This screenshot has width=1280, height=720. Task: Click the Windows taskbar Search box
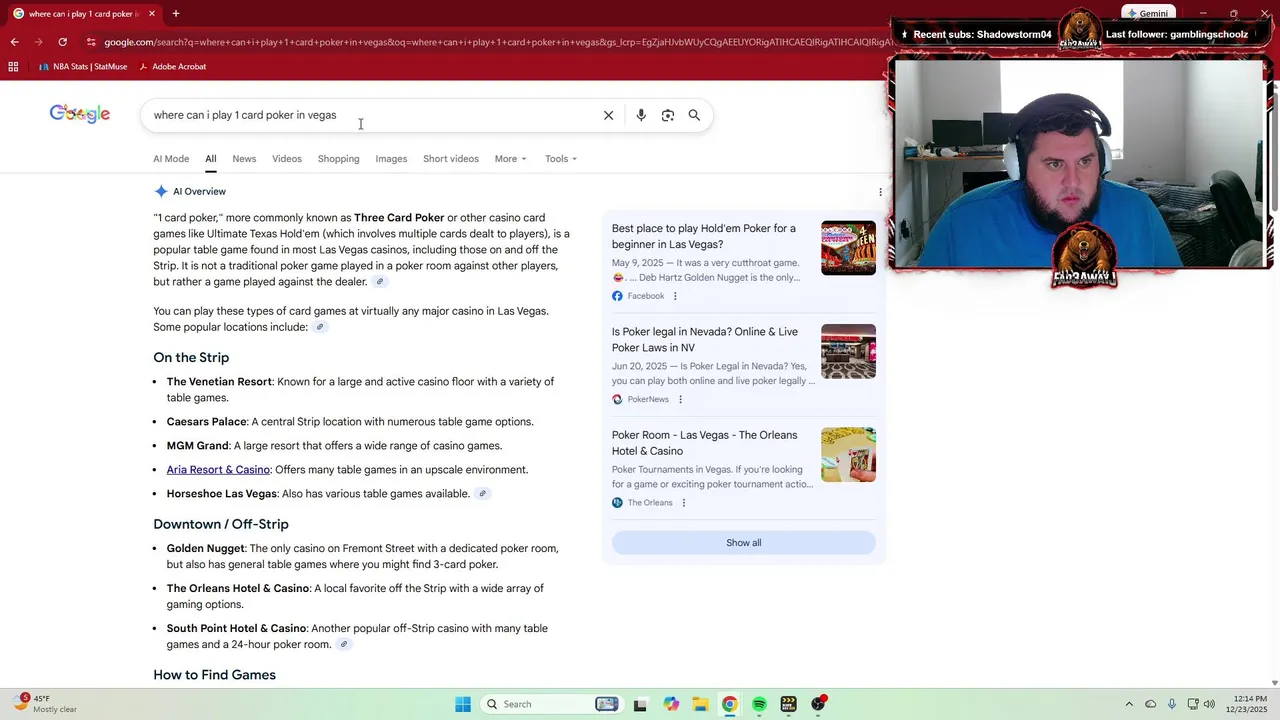(x=552, y=704)
